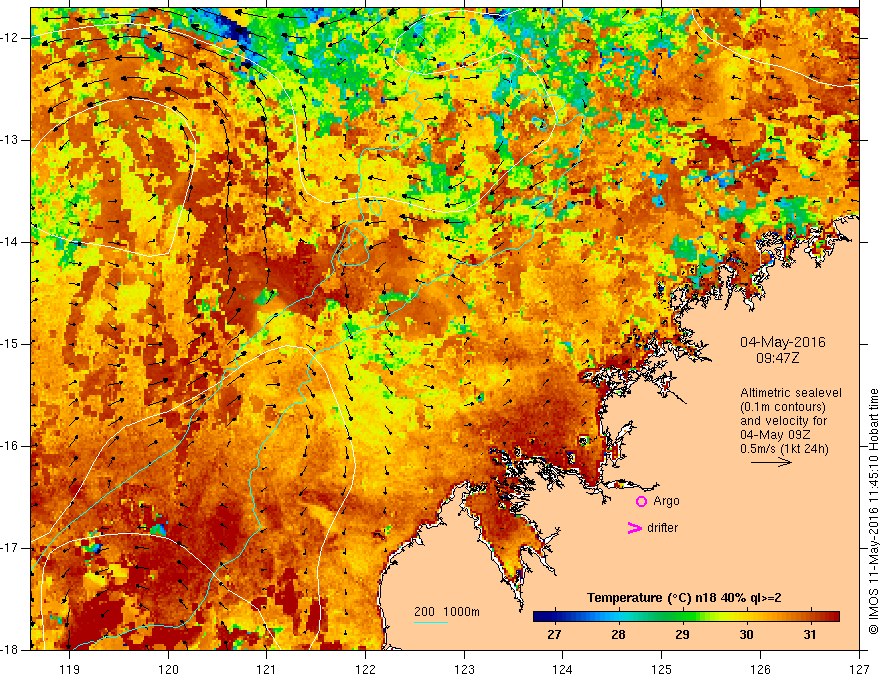Click the cyan 200 1000m contour line sample

coord(430,623)
